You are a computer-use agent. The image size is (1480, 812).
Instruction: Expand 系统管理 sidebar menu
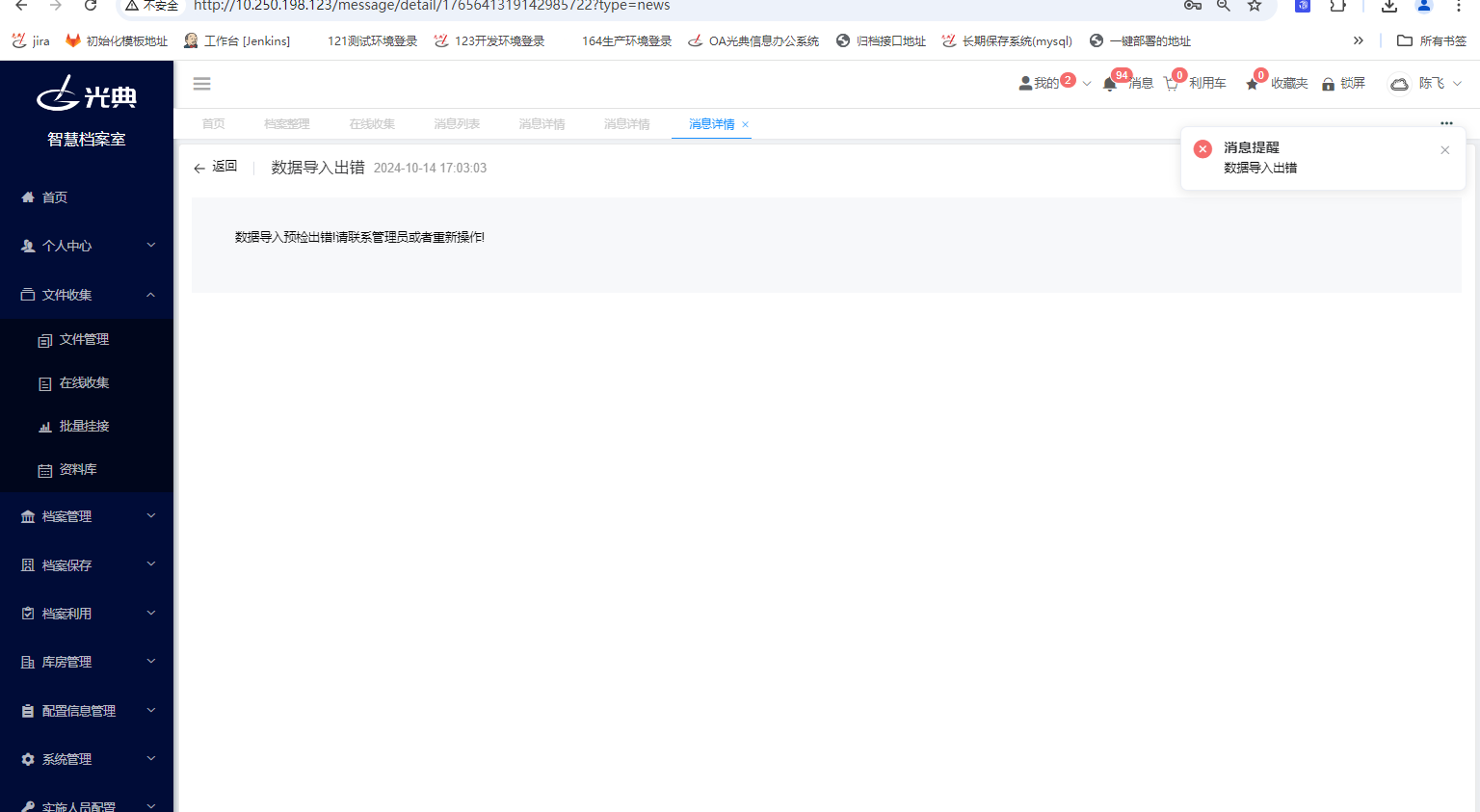pos(87,759)
